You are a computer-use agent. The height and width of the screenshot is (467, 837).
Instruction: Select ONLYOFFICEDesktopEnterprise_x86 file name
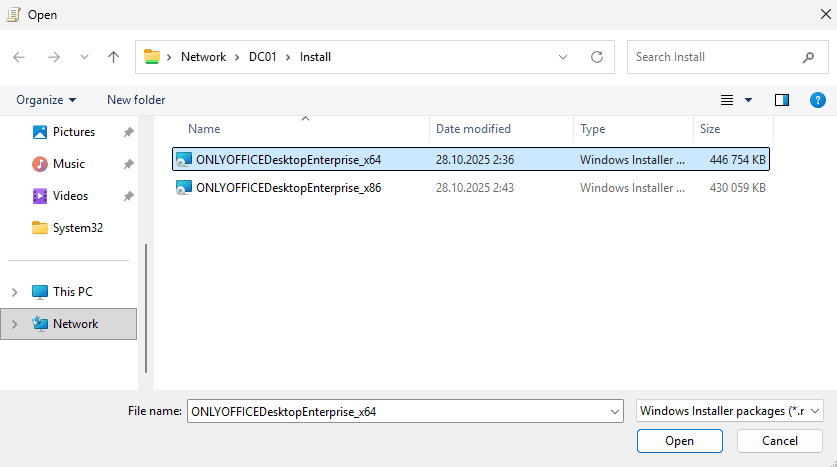point(288,188)
